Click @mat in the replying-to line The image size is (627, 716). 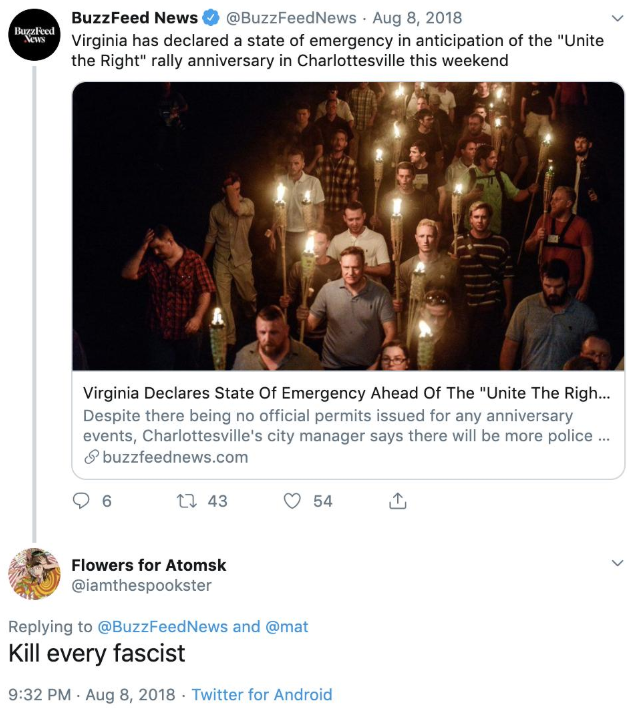(286, 626)
